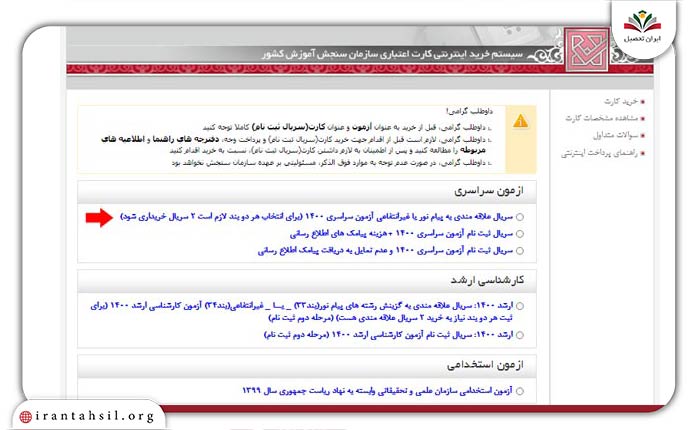Select Arshad 1400 Payam Noor interest serial radio

pyautogui.click(x=520, y=306)
